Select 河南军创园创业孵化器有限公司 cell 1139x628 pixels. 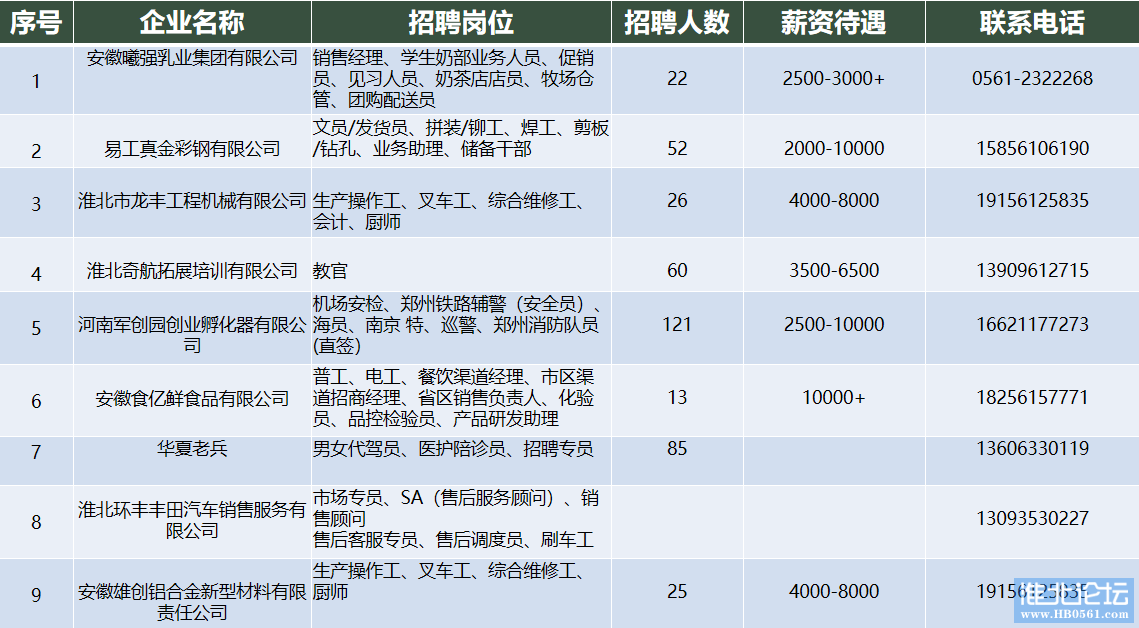tap(192, 334)
